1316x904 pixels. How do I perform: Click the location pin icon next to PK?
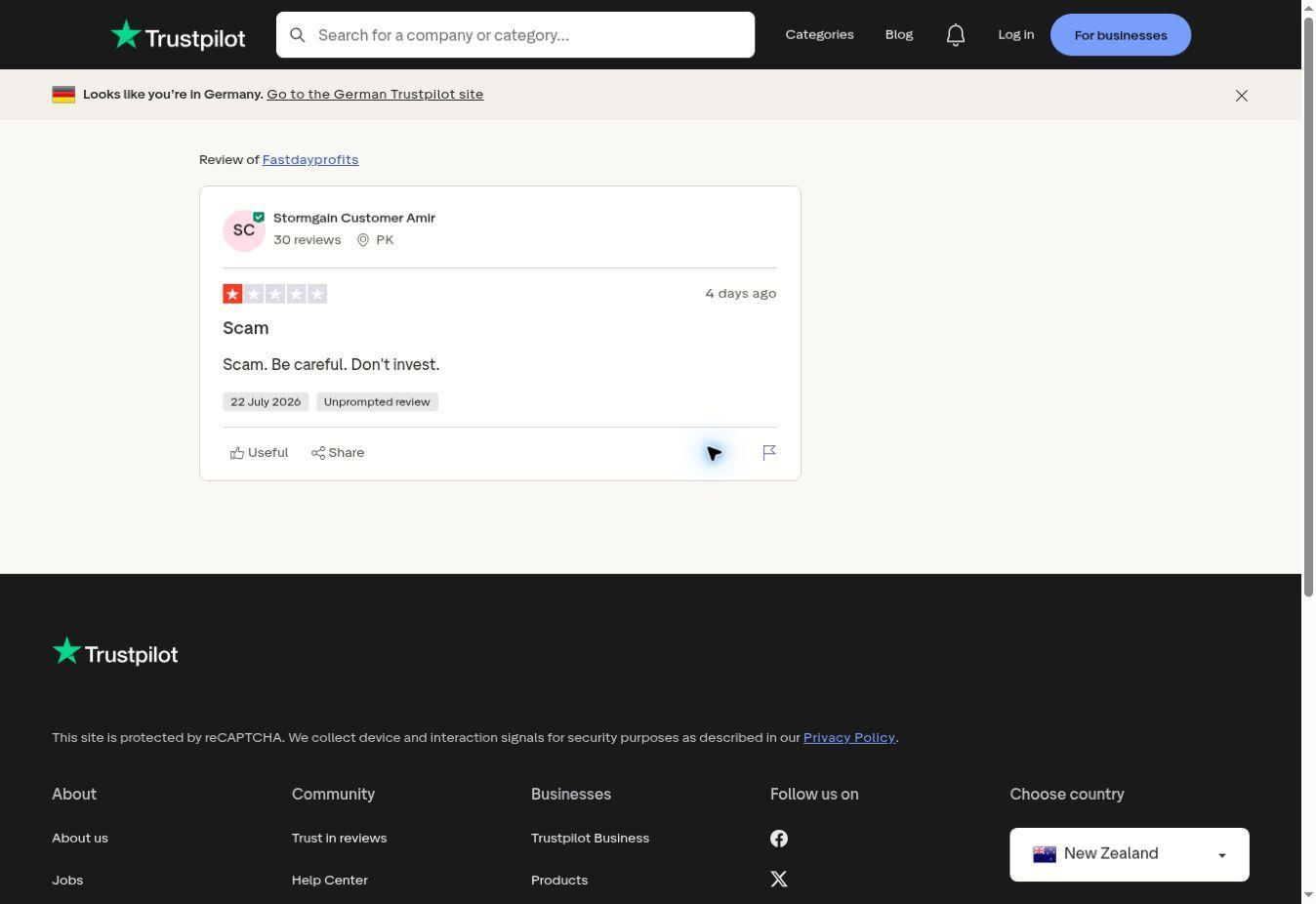pyautogui.click(x=363, y=240)
